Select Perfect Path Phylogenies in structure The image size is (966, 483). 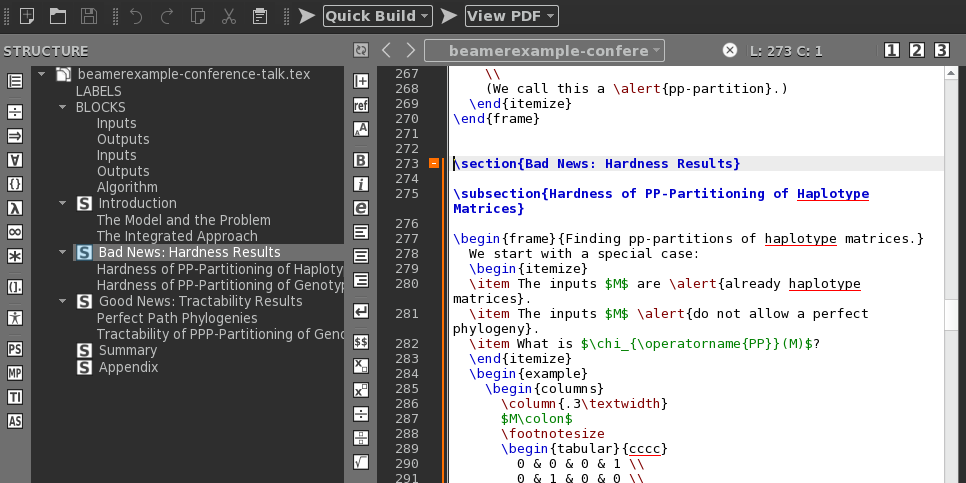(177, 318)
